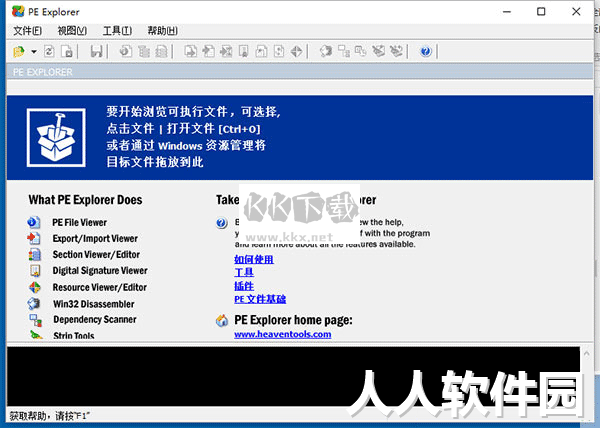This screenshot has height=428, width=600.
Task: Click the 'Dependency Scanner' text
Action: tap(95, 320)
